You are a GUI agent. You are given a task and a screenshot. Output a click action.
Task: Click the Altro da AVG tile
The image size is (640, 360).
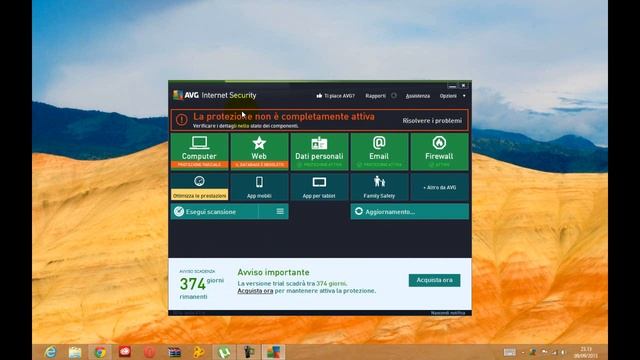439,187
